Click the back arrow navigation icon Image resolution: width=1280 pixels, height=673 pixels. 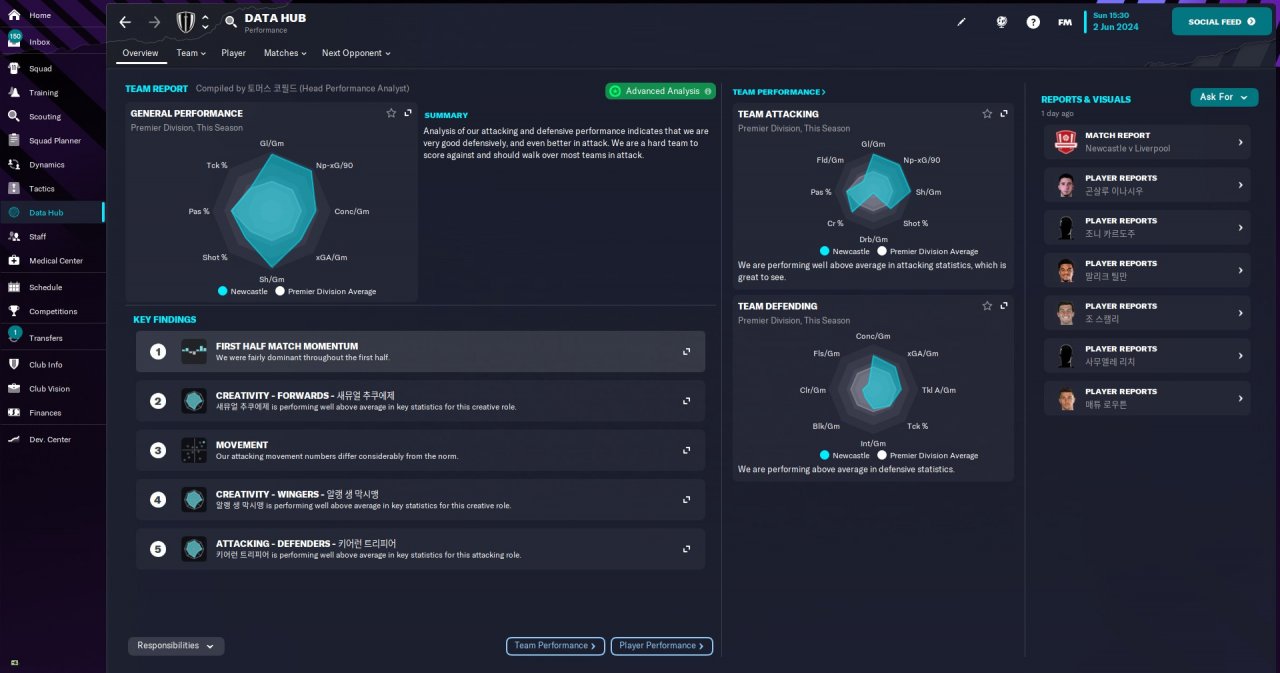(x=125, y=22)
